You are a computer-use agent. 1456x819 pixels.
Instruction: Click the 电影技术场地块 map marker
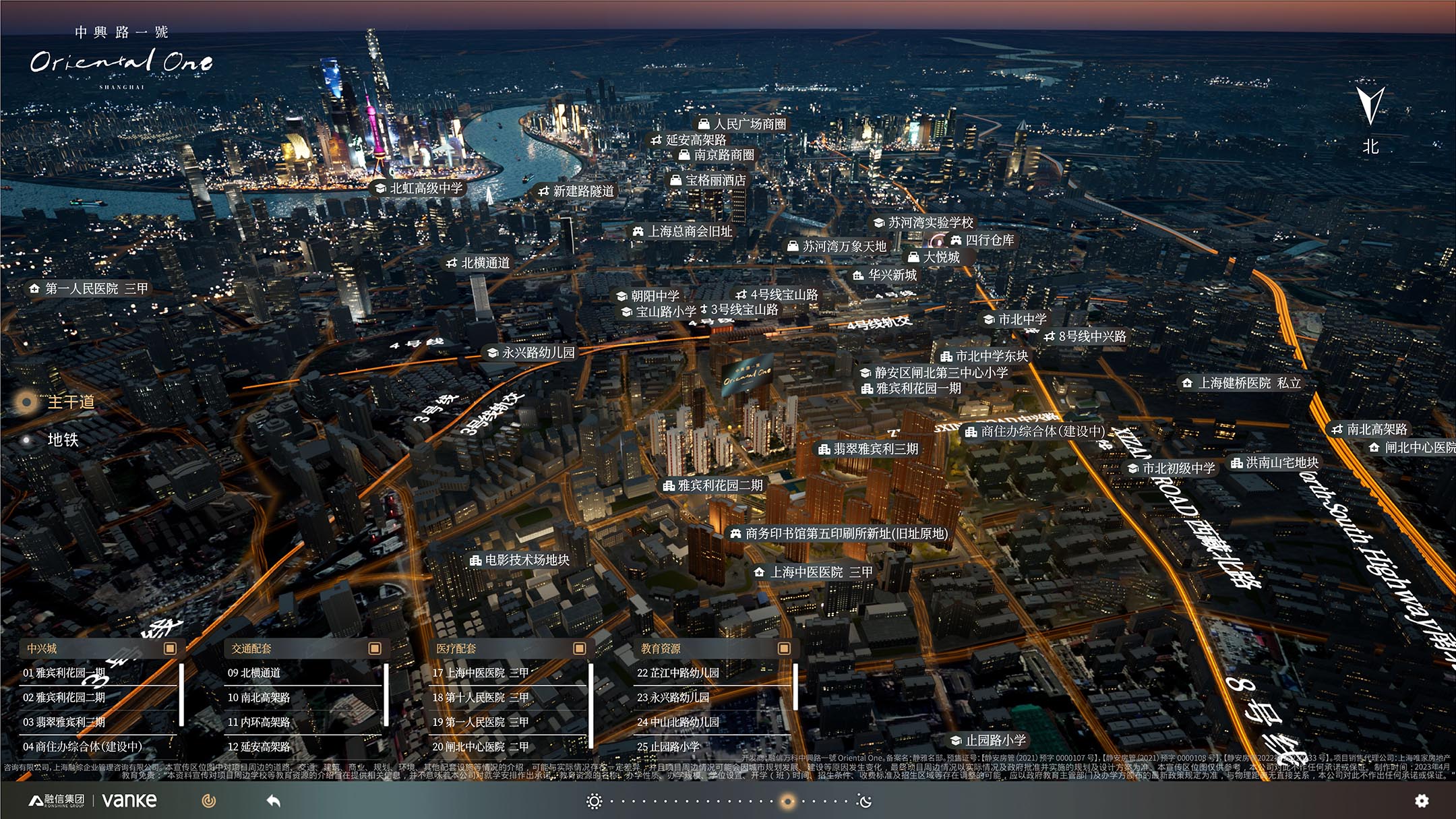519,560
